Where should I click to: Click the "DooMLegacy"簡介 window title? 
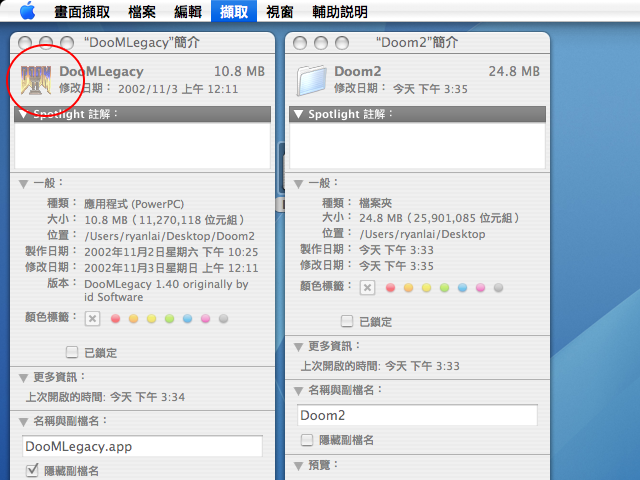[142, 42]
